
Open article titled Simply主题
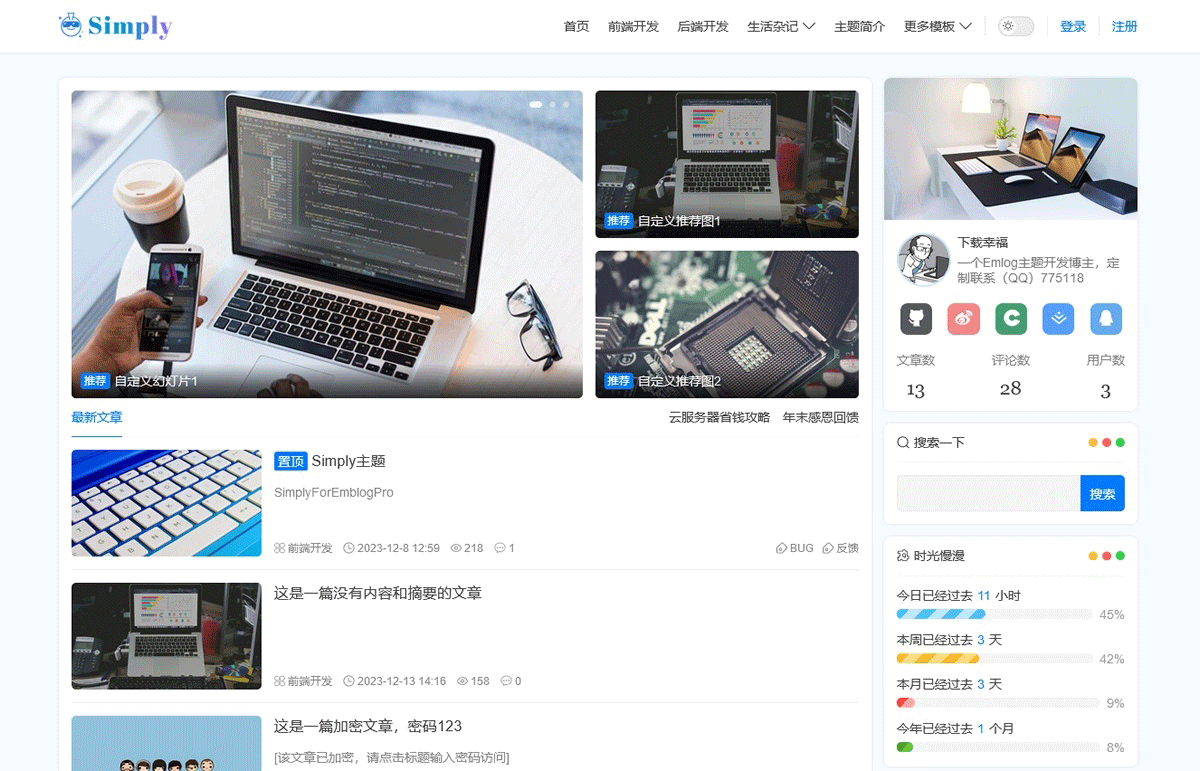tap(348, 461)
